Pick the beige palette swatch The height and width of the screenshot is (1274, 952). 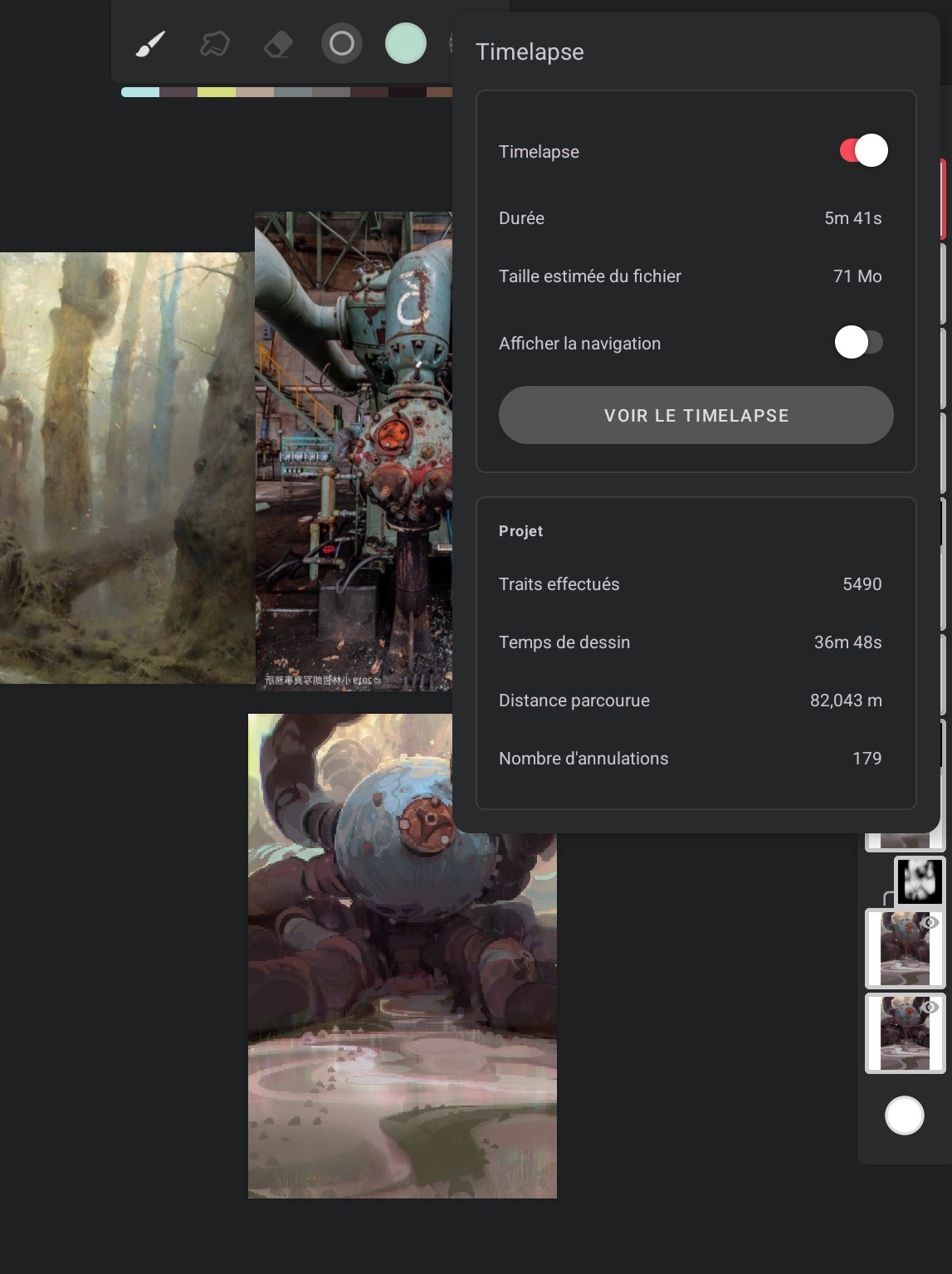(255, 92)
